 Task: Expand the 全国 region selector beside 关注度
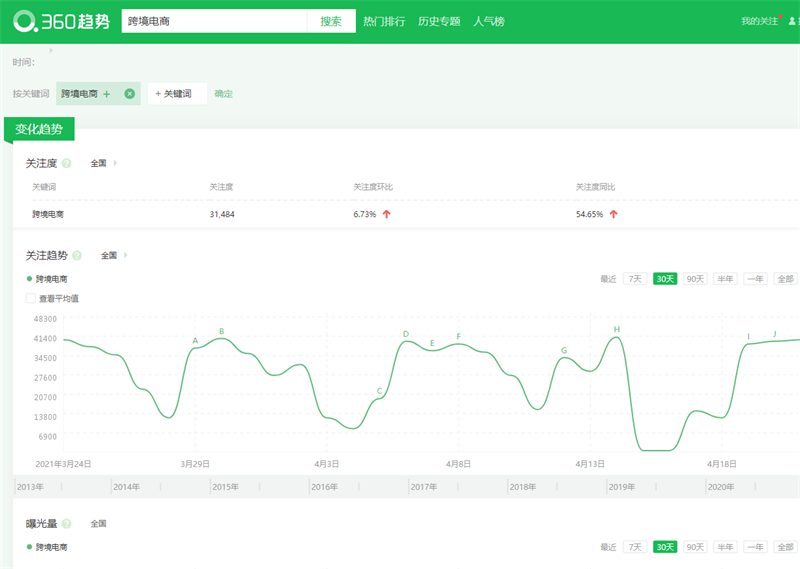[x=104, y=163]
